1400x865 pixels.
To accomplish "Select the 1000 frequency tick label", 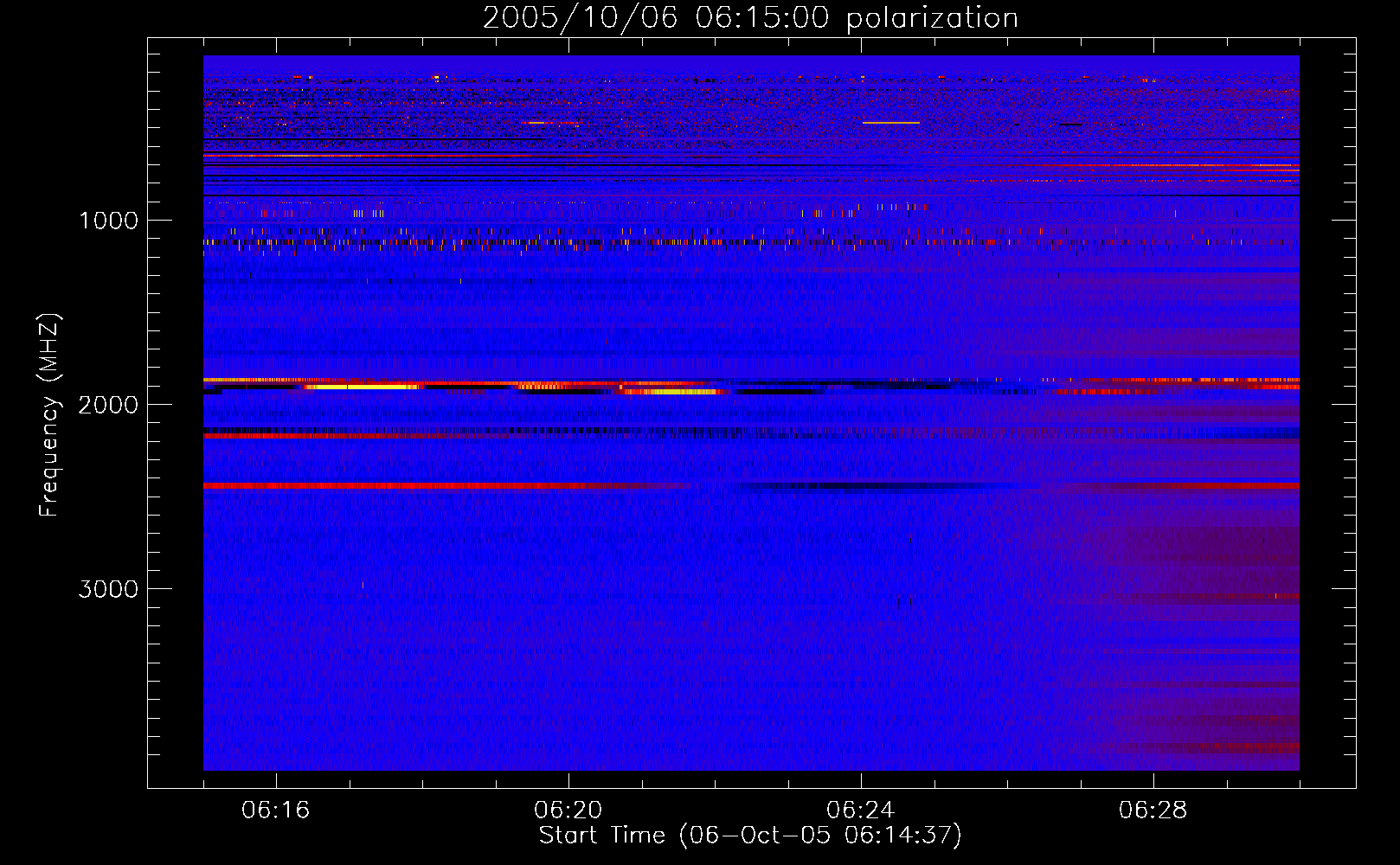I will tap(108, 221).
